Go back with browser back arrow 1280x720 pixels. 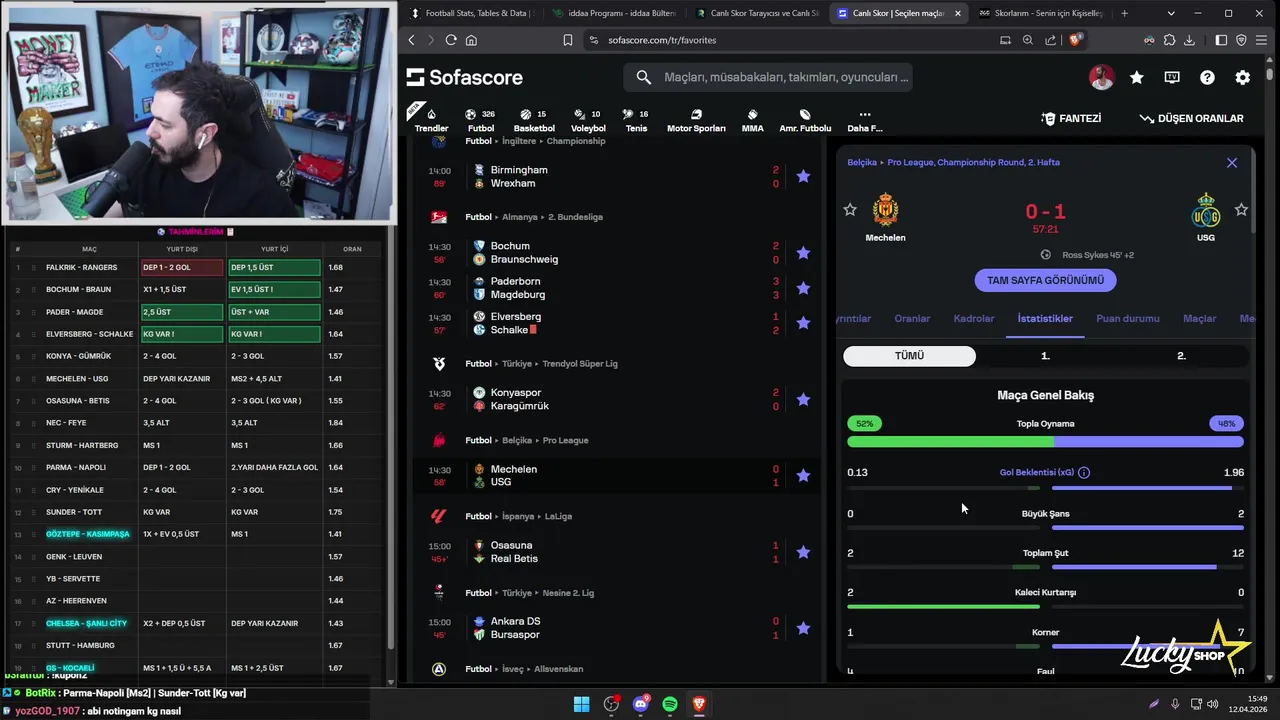pyautogui.click(x=411, y=40)
